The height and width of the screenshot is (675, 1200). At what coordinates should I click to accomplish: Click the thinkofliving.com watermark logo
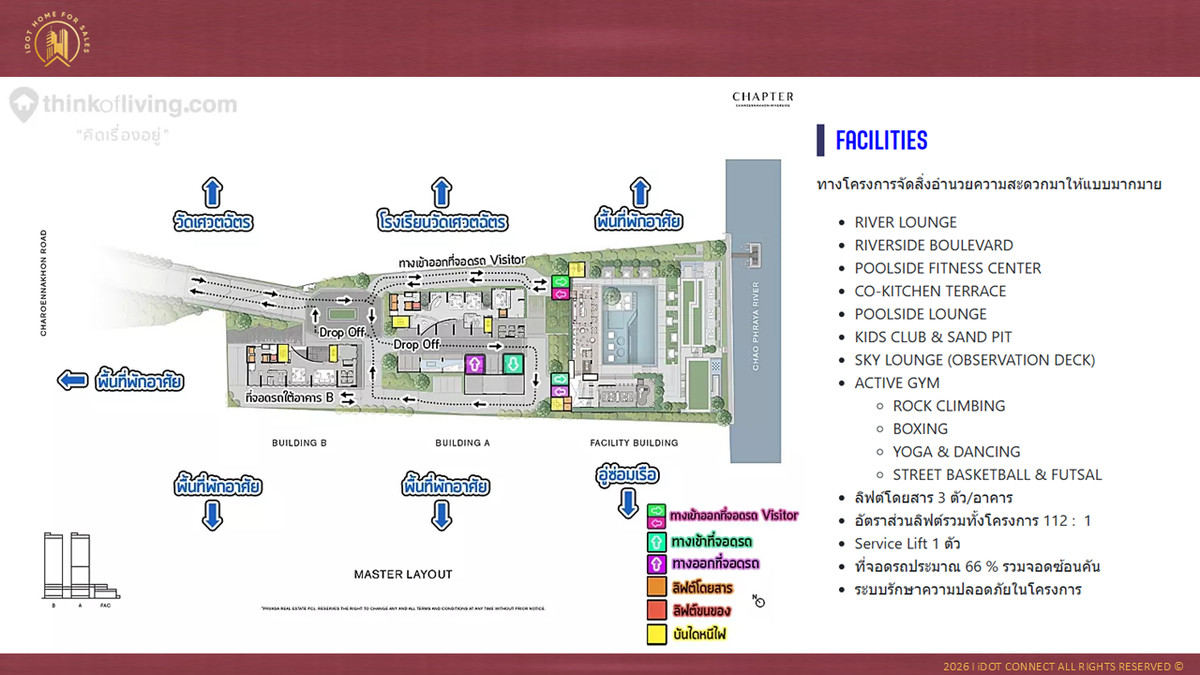pos(123,105)
